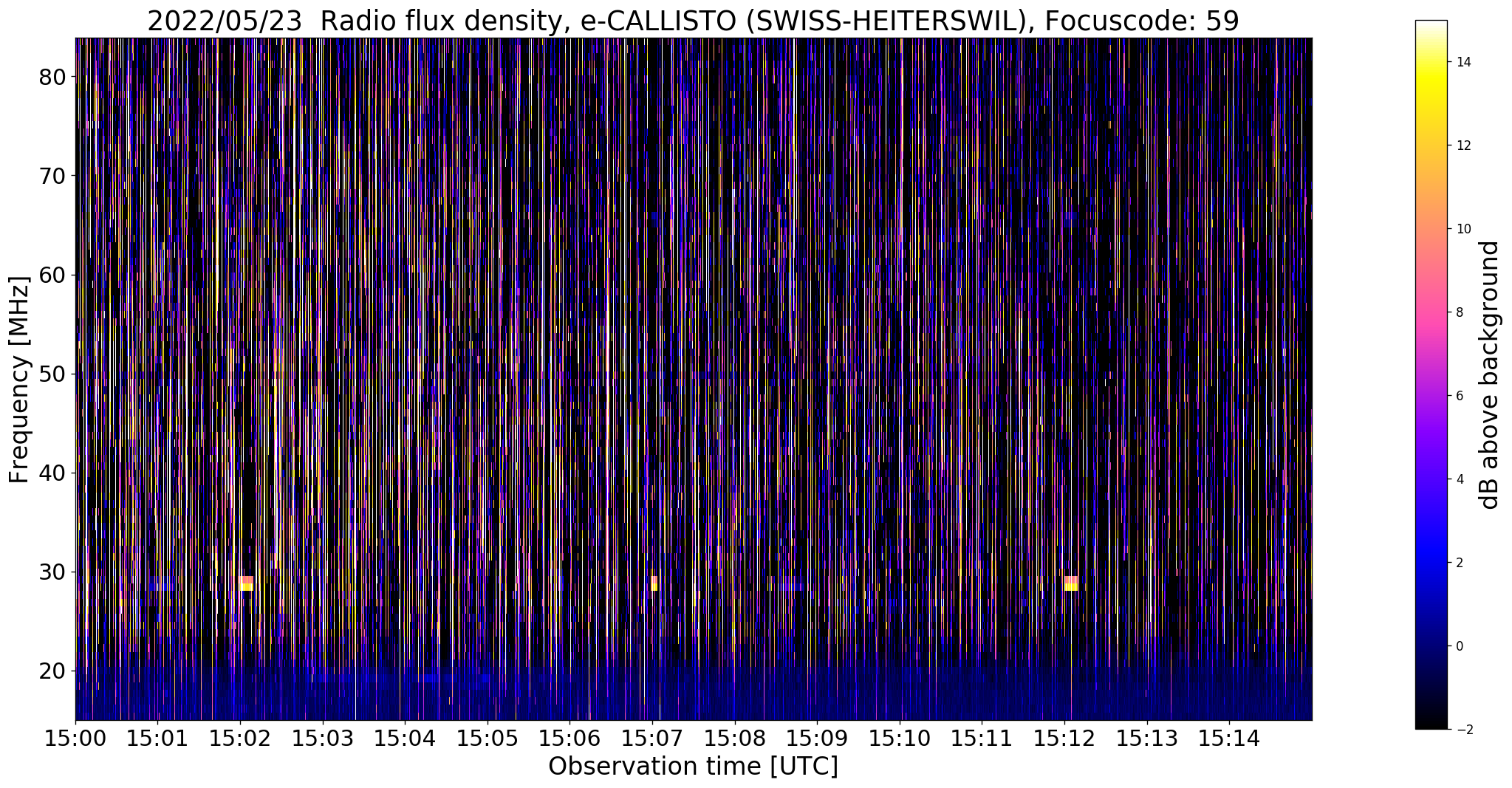Click the 15:11 time tick label
Image resolution: width=1512 pixels, height=788 pixels.
point(982,738)
